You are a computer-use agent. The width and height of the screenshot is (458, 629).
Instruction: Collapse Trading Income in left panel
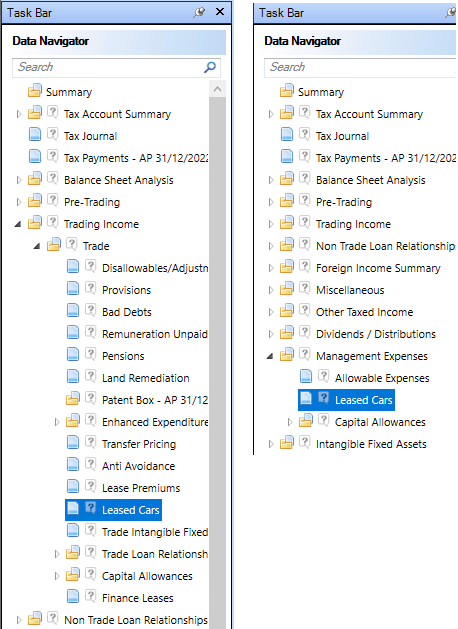pyautogui.click(x=18, y=224)
